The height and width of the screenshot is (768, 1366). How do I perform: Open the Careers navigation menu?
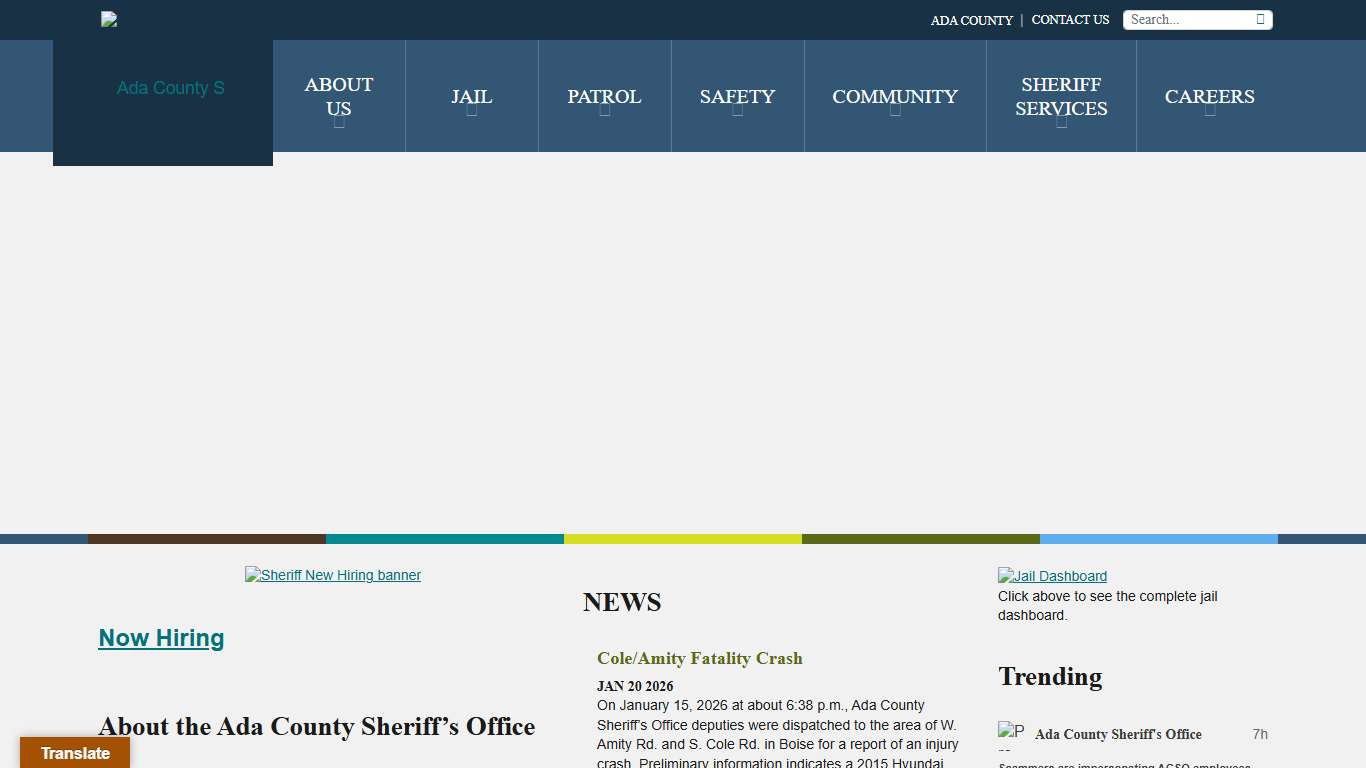[1209, 97]
